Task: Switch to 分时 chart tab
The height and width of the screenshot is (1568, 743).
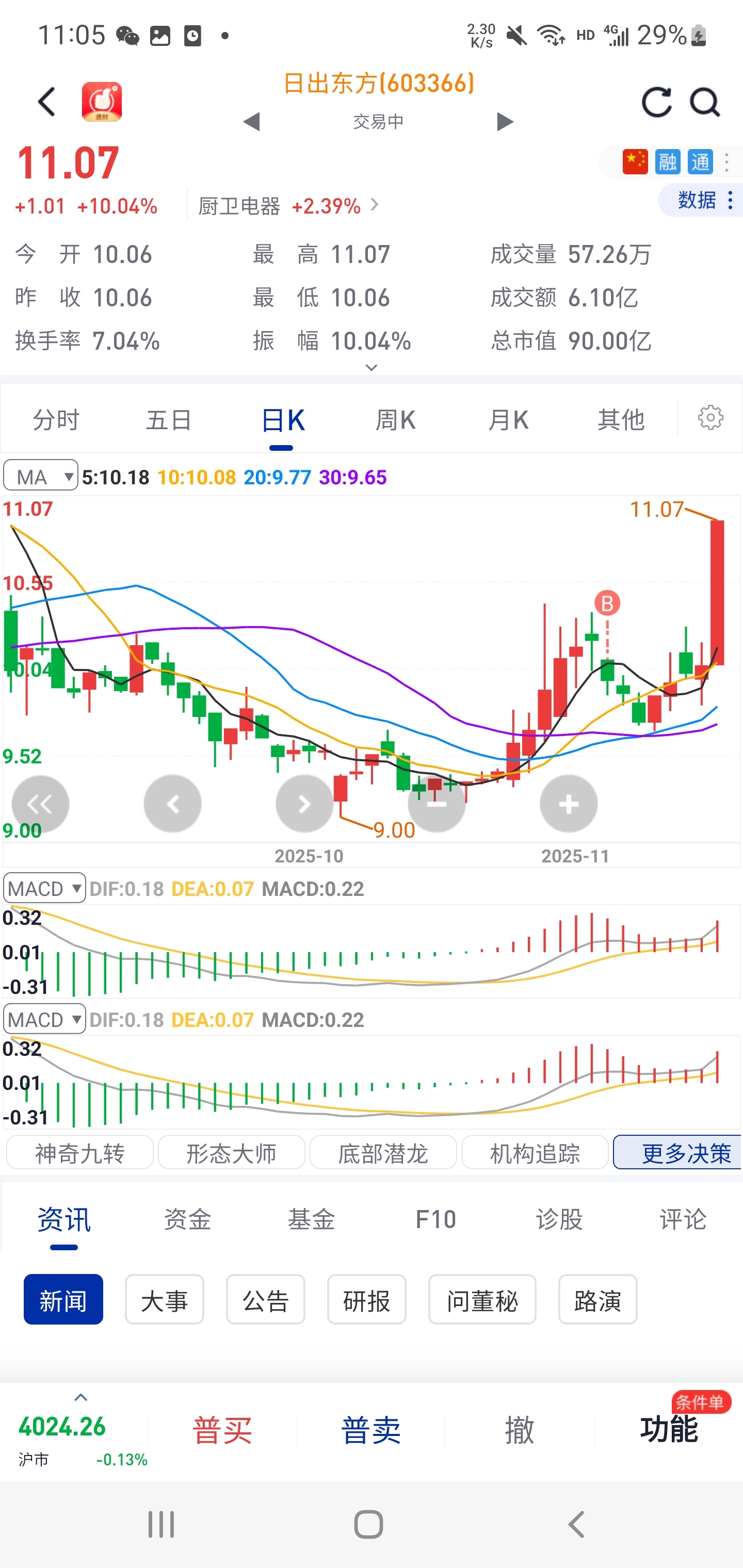Action: coord(56,420)
